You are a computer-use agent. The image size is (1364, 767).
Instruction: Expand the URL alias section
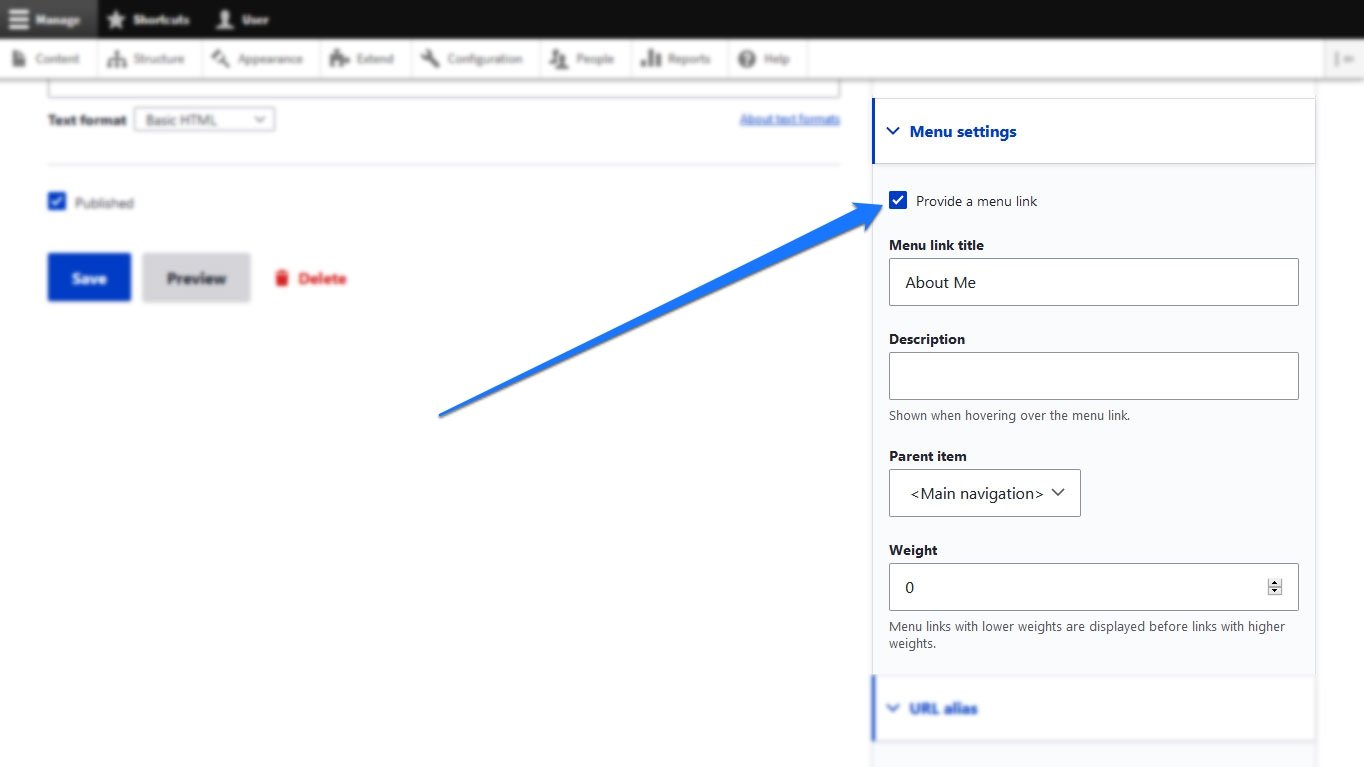click(1094, 708)
